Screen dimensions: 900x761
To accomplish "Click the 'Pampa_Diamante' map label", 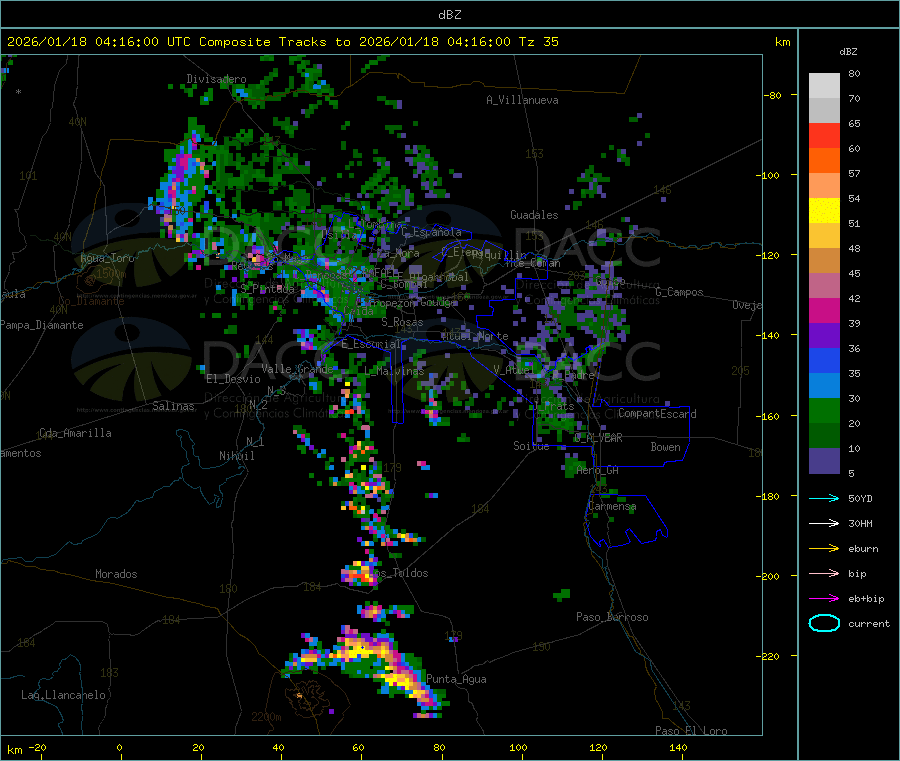I will (x=42, y=325).
